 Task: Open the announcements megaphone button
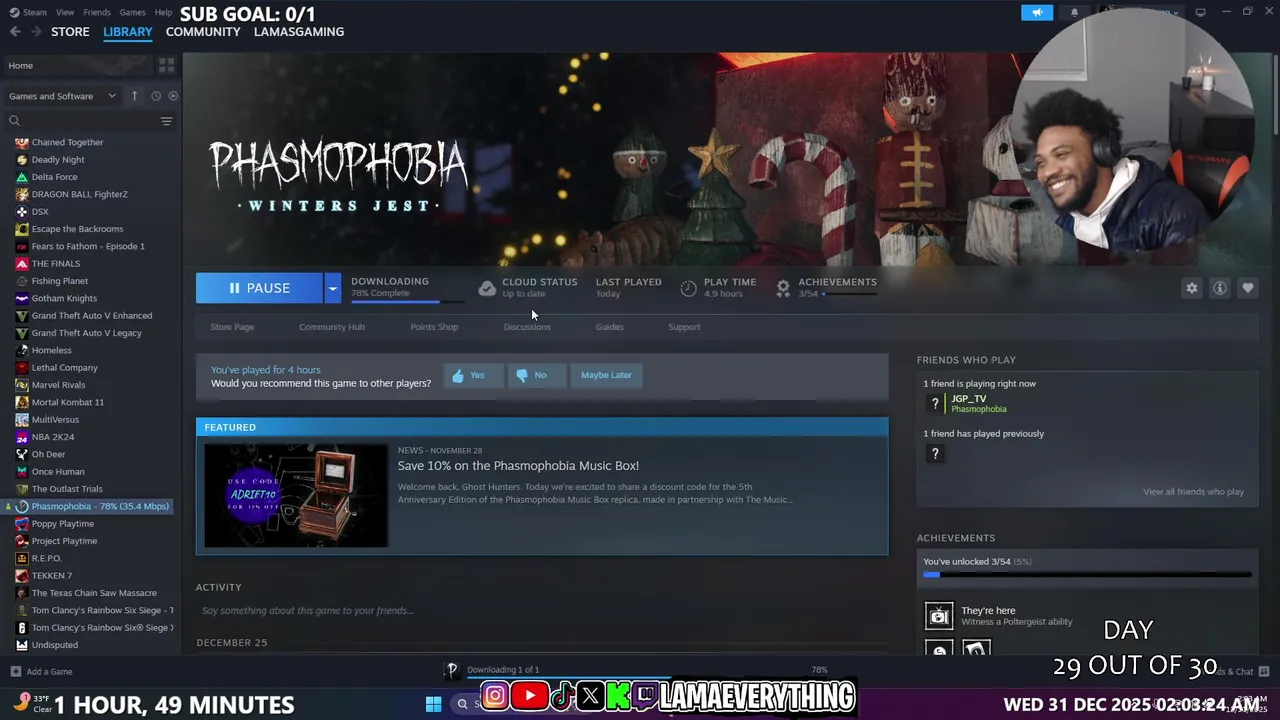point(1037,12)
